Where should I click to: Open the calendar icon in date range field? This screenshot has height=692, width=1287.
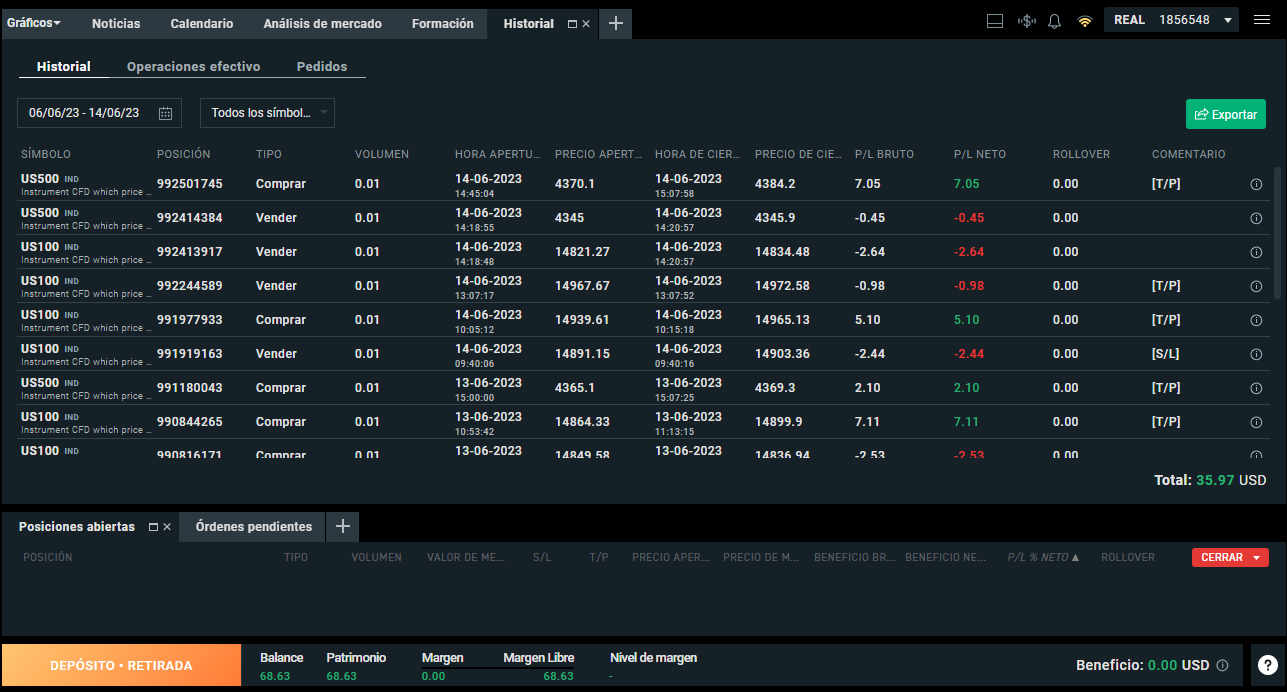166,114
